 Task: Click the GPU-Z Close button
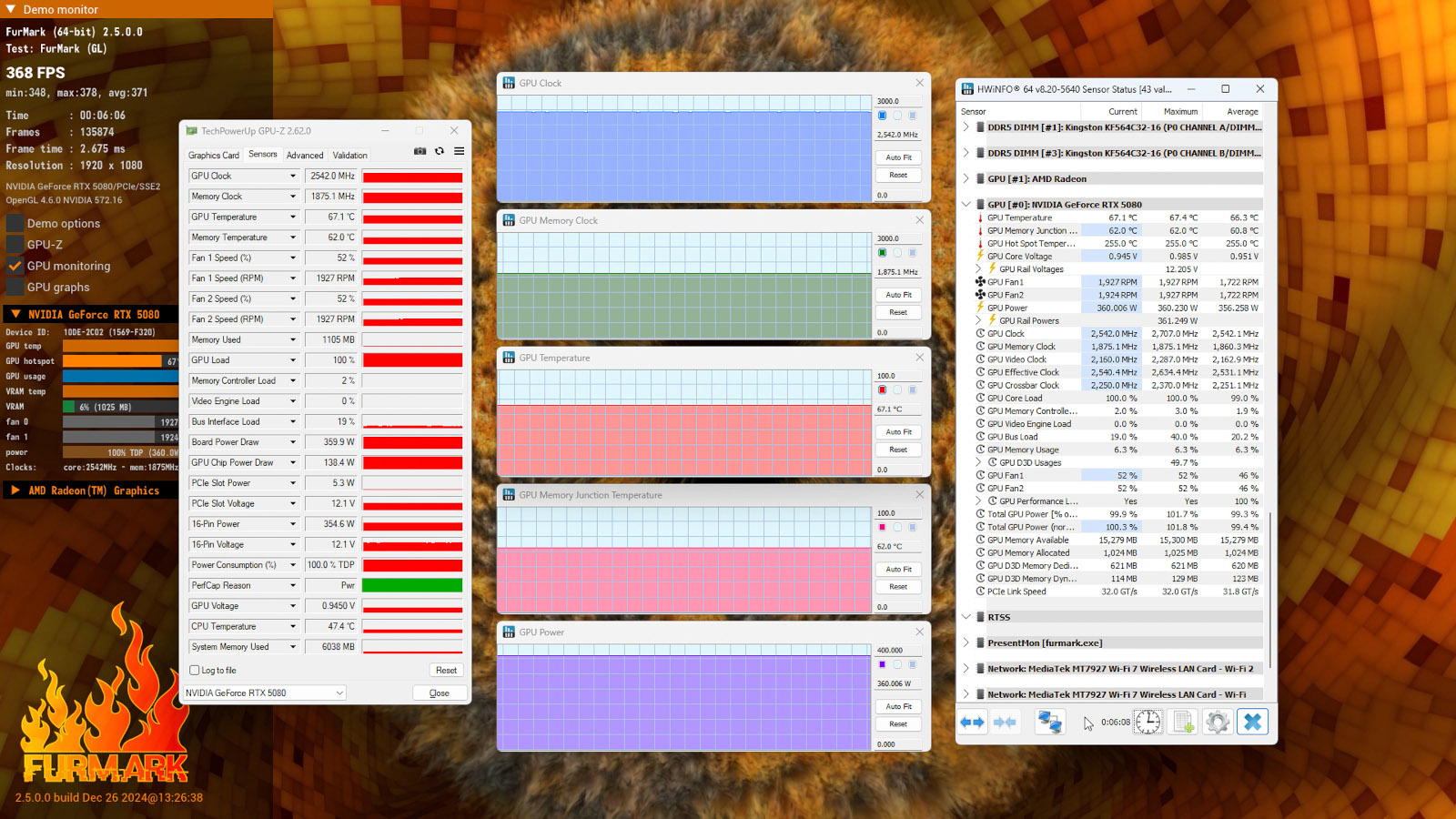pos(439,693)
